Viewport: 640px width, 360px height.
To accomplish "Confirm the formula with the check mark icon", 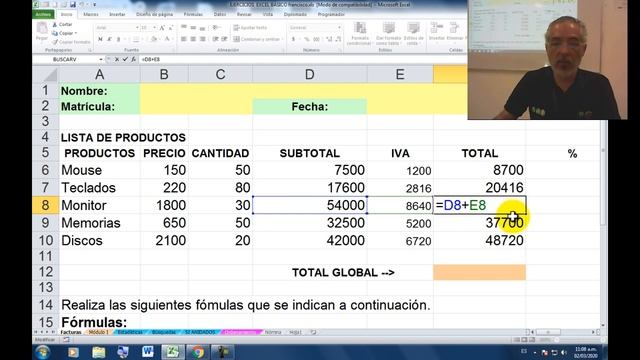I will click(x=125, y=59).
